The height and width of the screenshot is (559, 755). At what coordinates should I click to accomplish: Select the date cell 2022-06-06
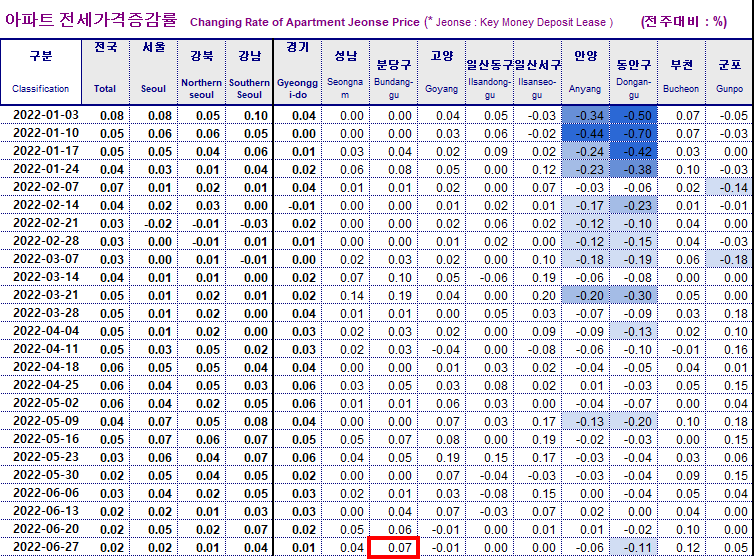[46, 493]
